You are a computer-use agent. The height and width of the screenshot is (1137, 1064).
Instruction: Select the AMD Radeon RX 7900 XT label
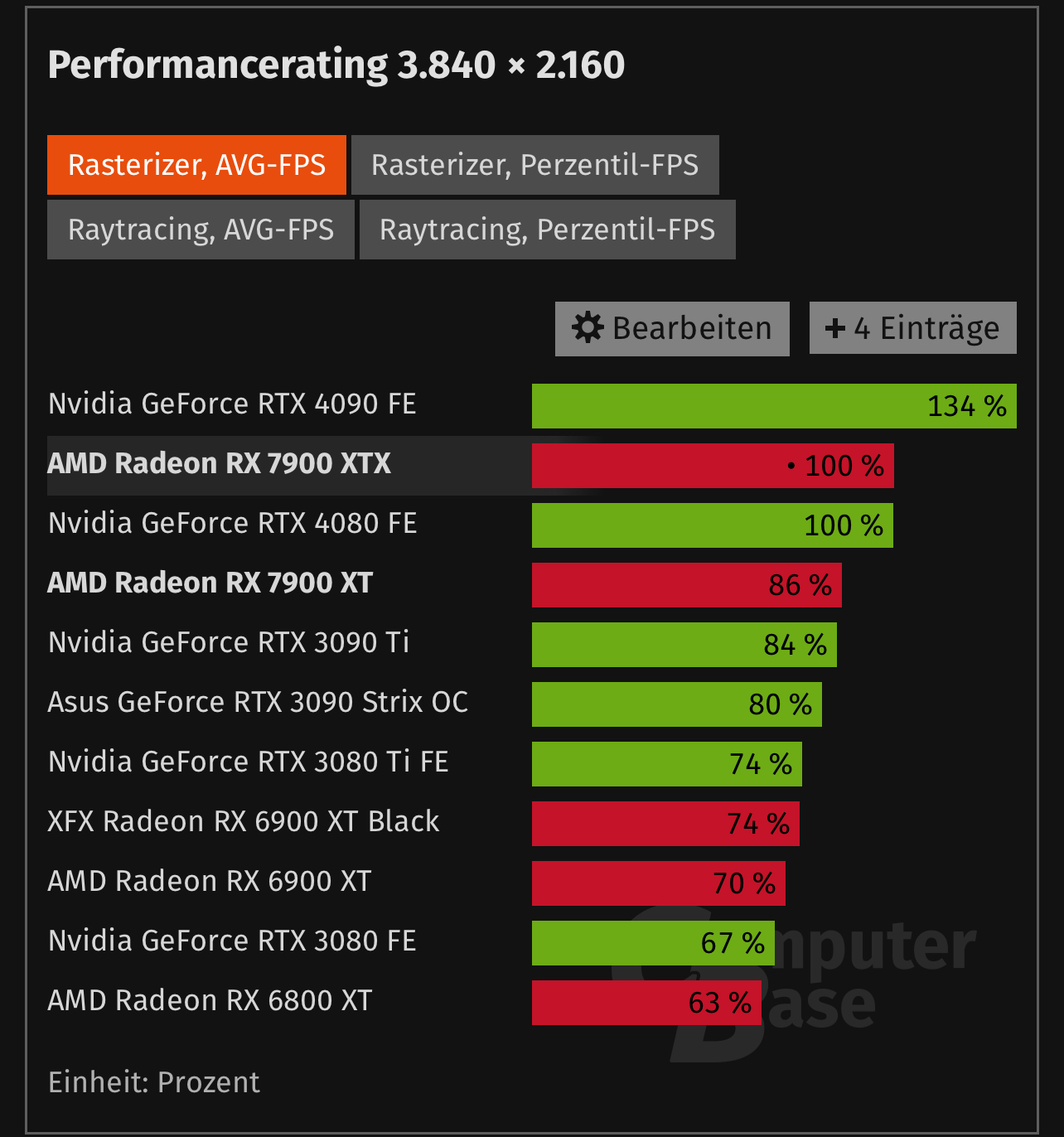coord(210,583)
